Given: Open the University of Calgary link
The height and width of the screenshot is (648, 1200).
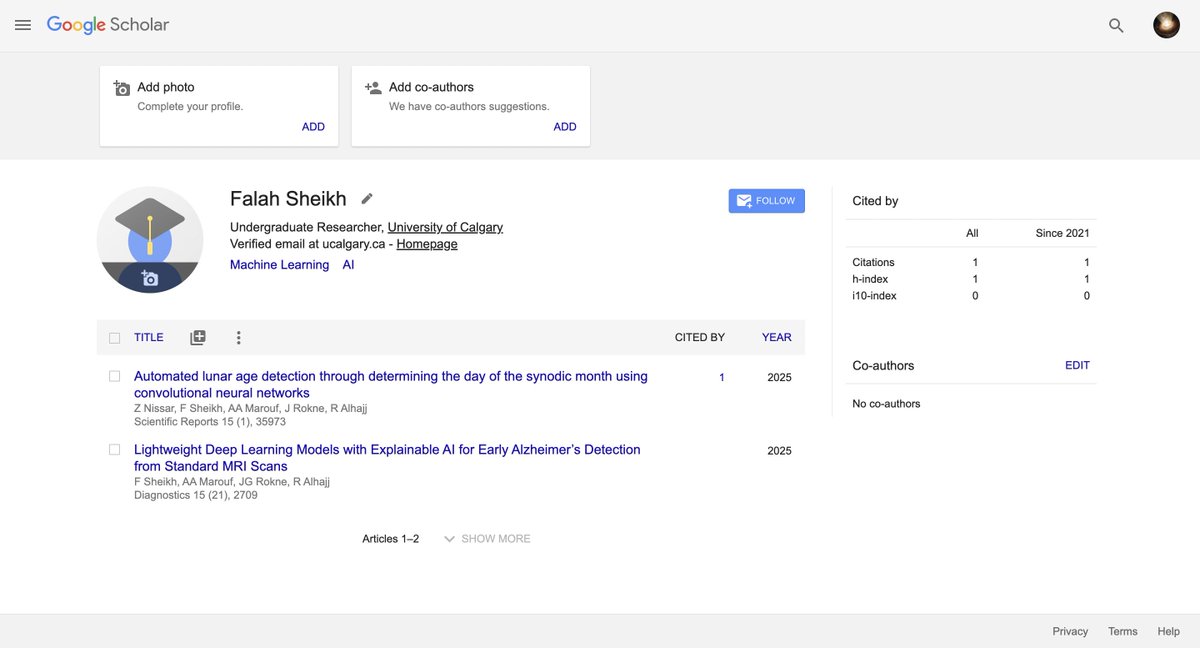Looking at the screenshot, I should click(x=445, y=227).
